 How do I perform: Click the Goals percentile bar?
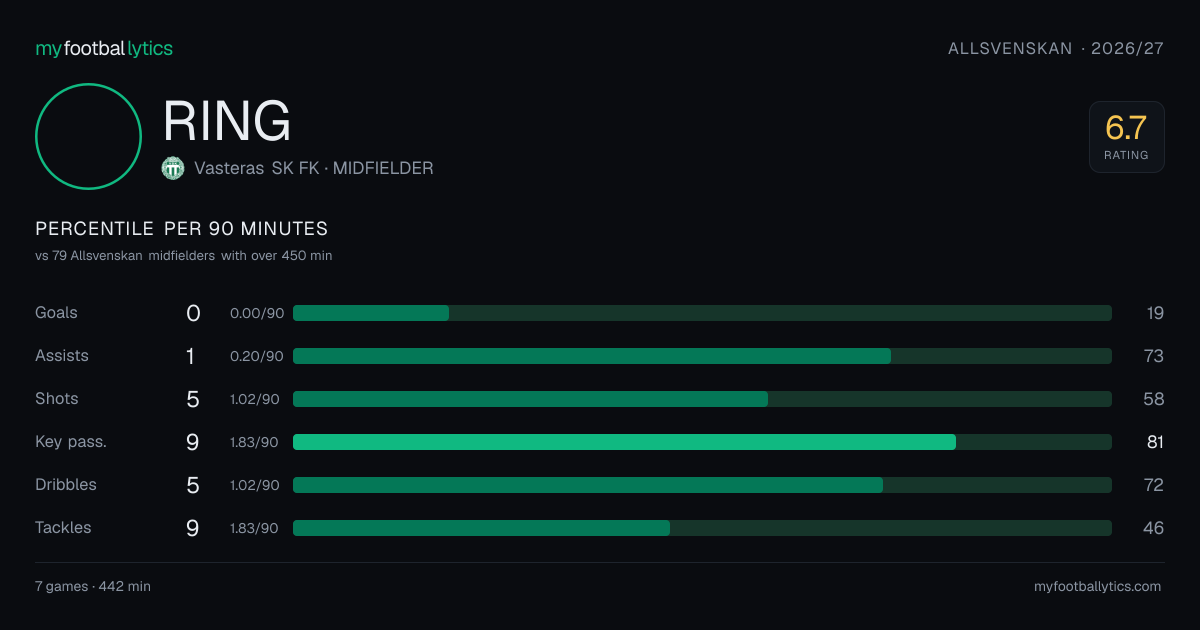pos(702,313)
